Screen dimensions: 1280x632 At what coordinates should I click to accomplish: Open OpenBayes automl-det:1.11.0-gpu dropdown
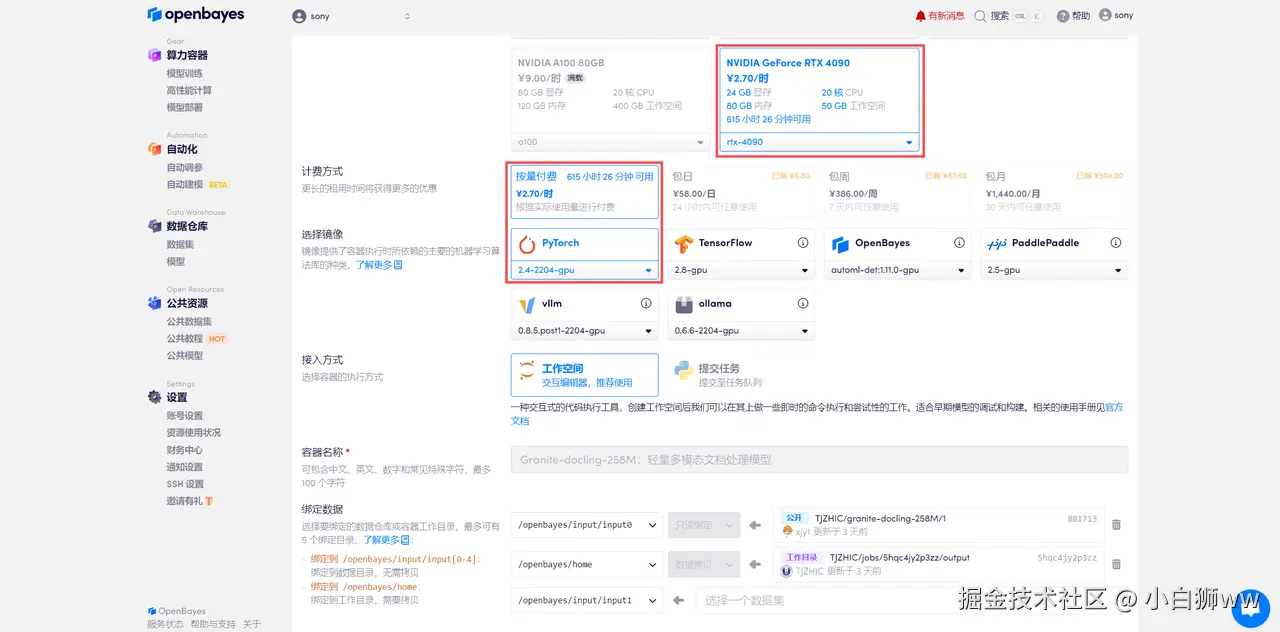898,270
